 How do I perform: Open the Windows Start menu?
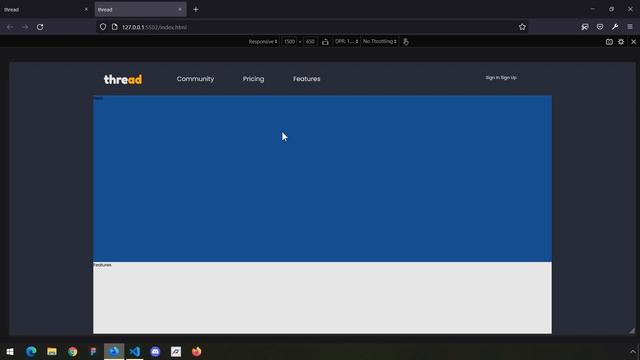tap(10, 351)
